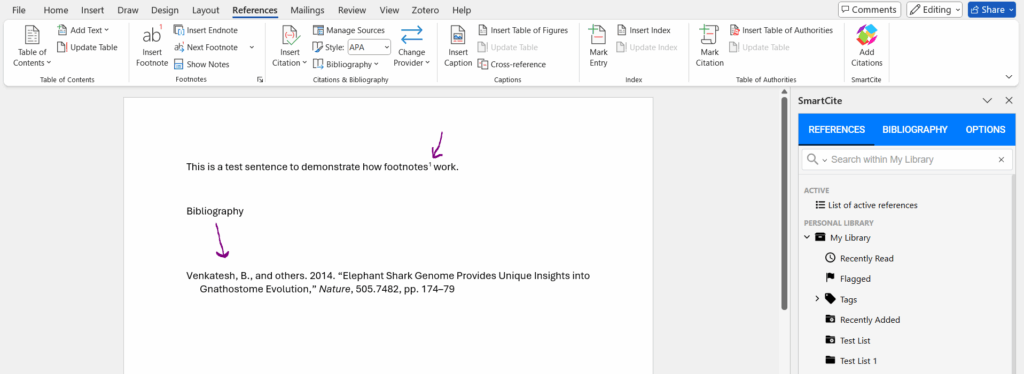Open the Editing mode dropdown
The height and width of the screenshot is (374, 1024).
coord(935,10)
